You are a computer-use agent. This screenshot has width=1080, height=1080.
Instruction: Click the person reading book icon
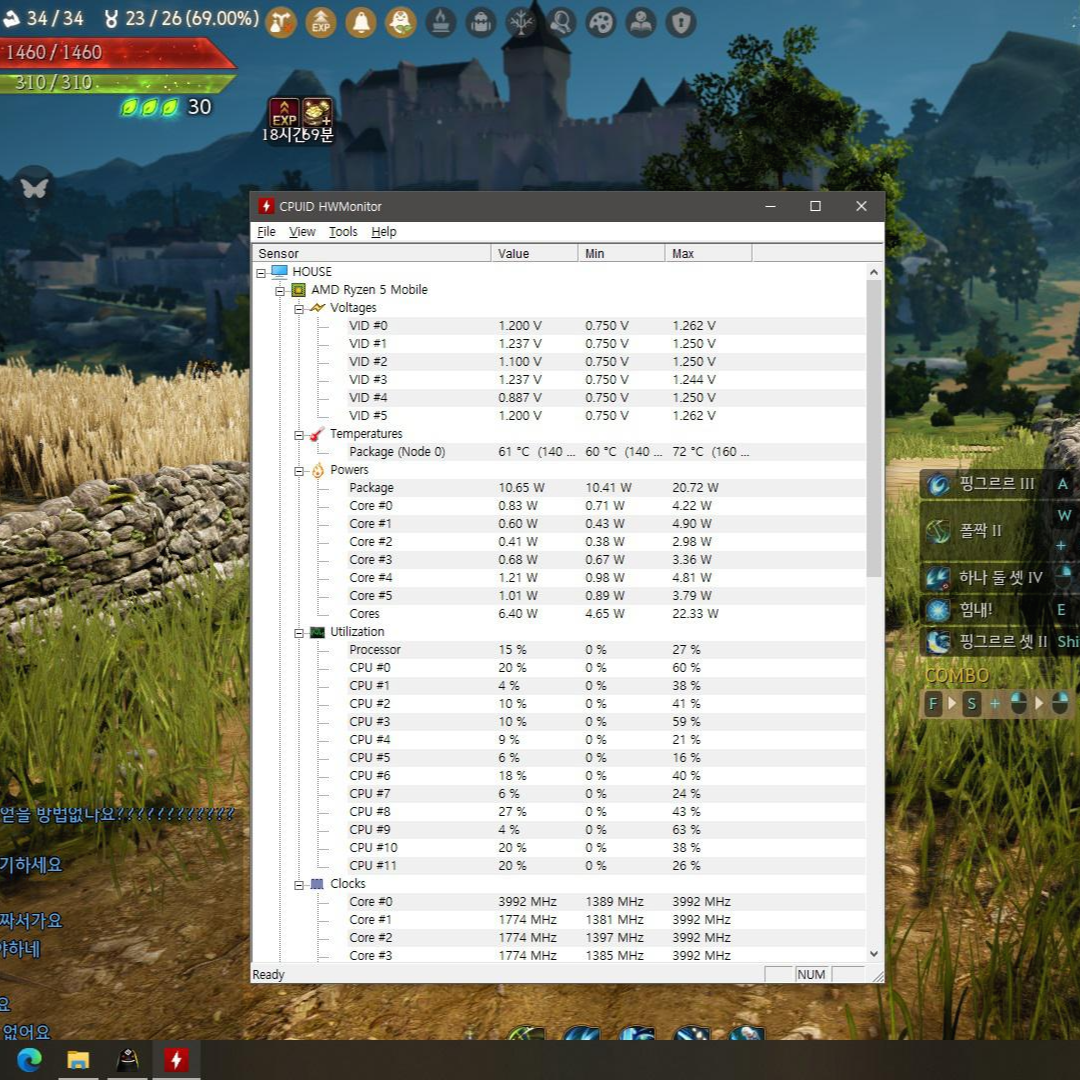641,23
